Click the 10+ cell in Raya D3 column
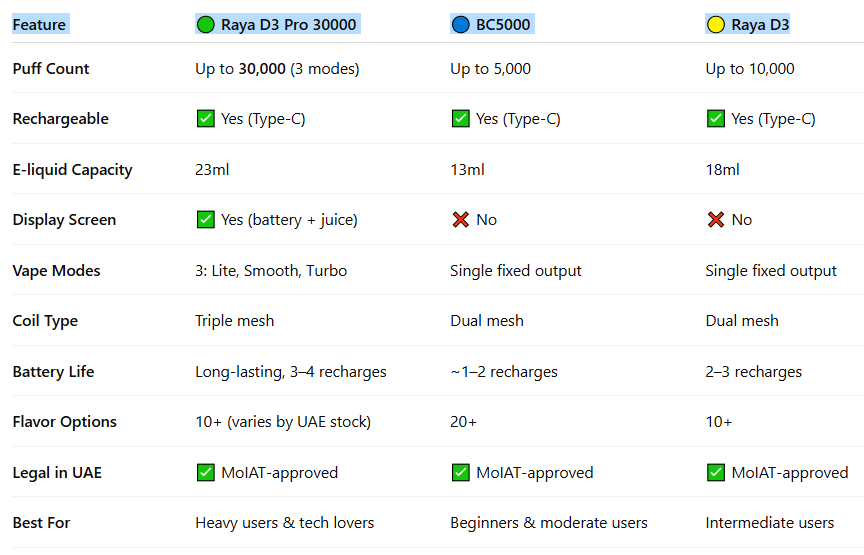Viewport: 864px width, 555px height. coord(719,422)
